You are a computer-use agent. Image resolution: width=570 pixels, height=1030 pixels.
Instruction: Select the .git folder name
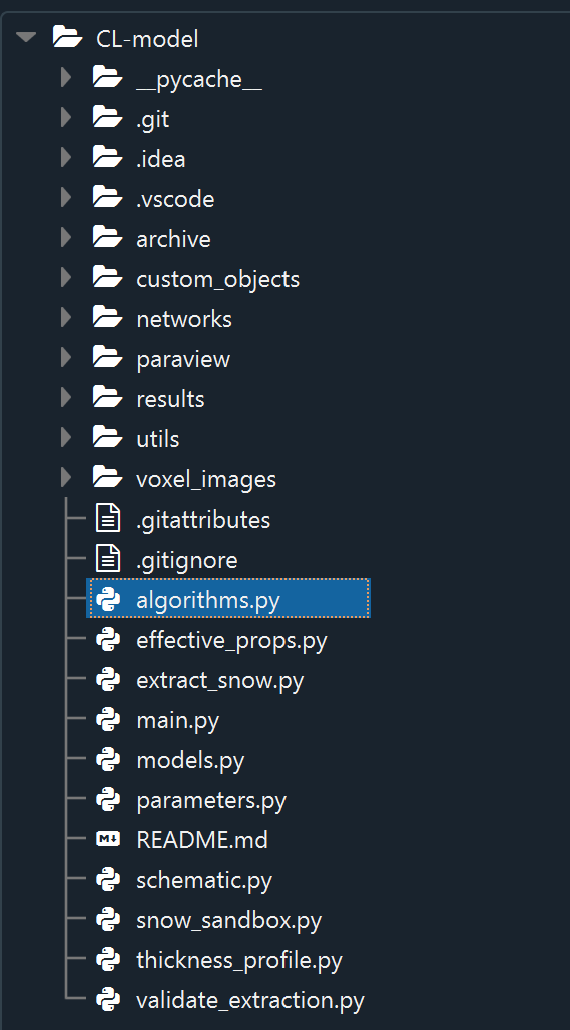(153, 120)
